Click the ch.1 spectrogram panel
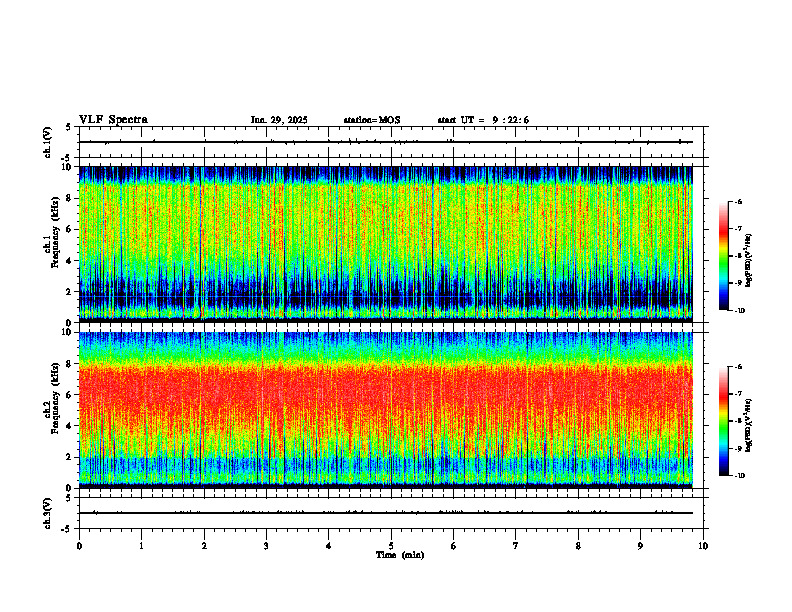 [386, 244]
